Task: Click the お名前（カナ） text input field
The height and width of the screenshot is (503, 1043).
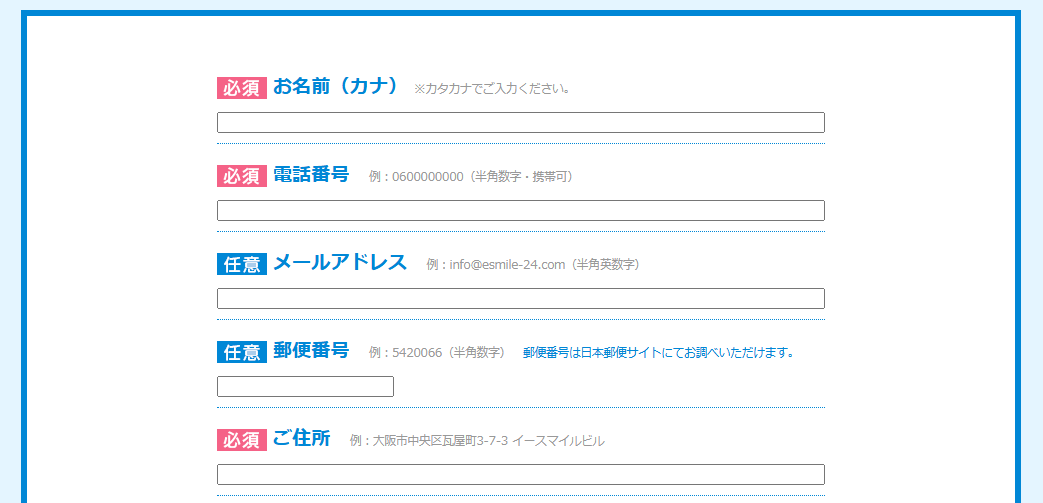Action: pyautogui.click(x=520, y=123)
